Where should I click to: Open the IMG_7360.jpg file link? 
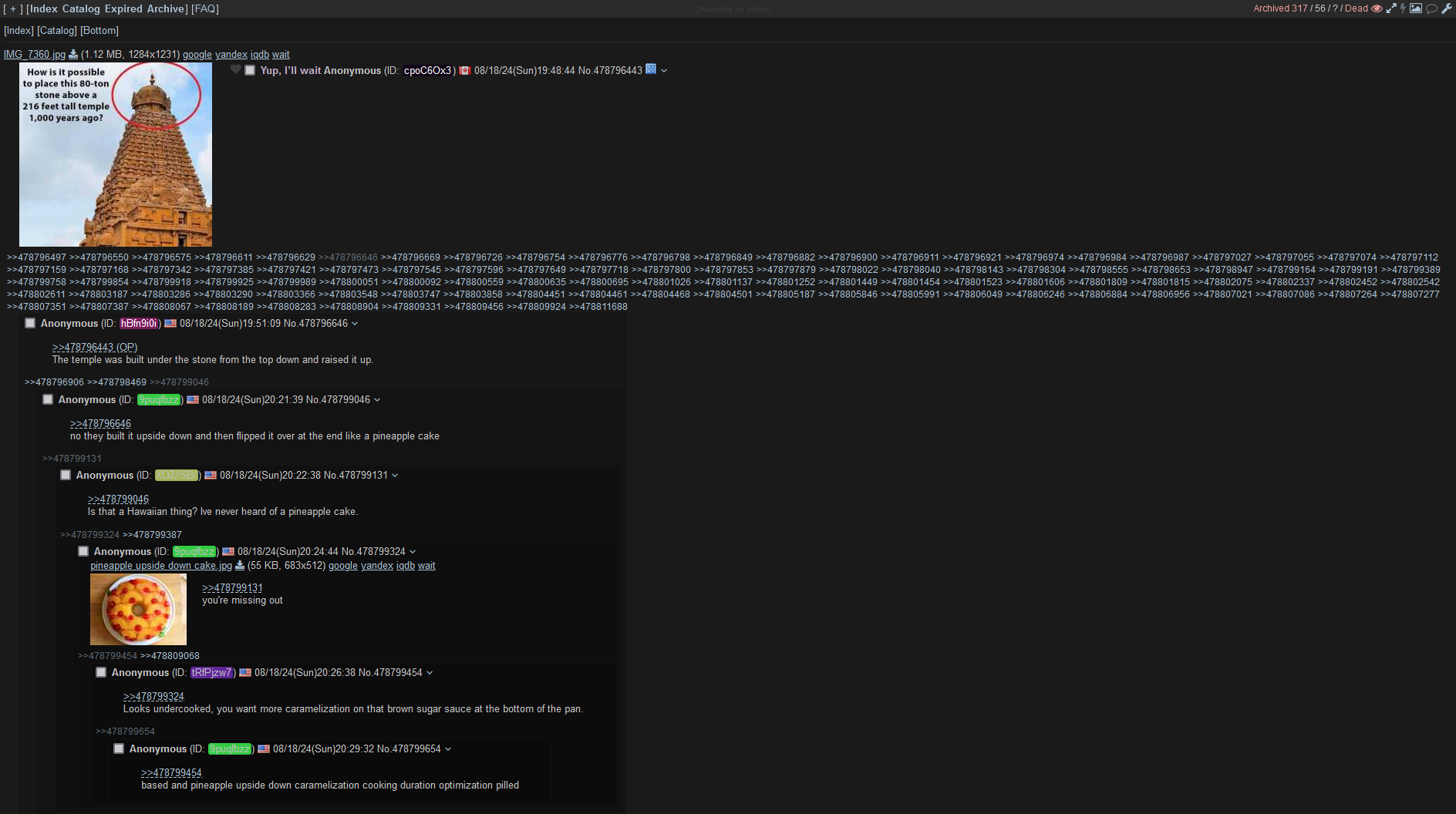coord(35,54)
